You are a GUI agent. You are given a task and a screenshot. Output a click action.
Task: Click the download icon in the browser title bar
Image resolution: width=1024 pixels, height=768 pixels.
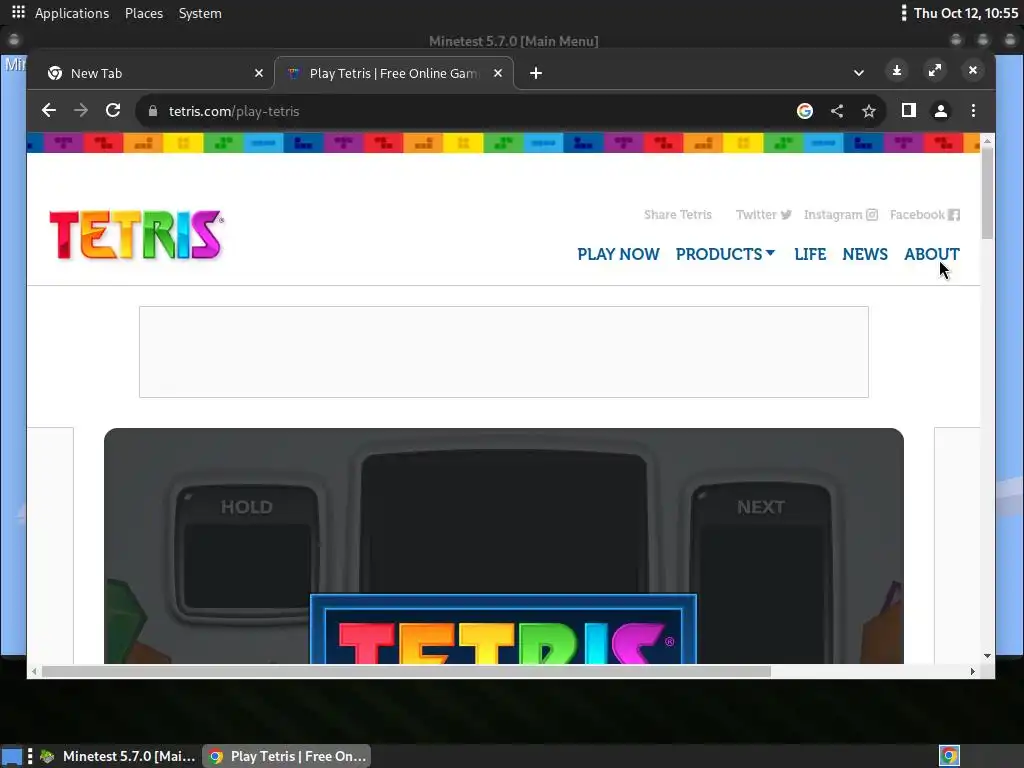897,70
